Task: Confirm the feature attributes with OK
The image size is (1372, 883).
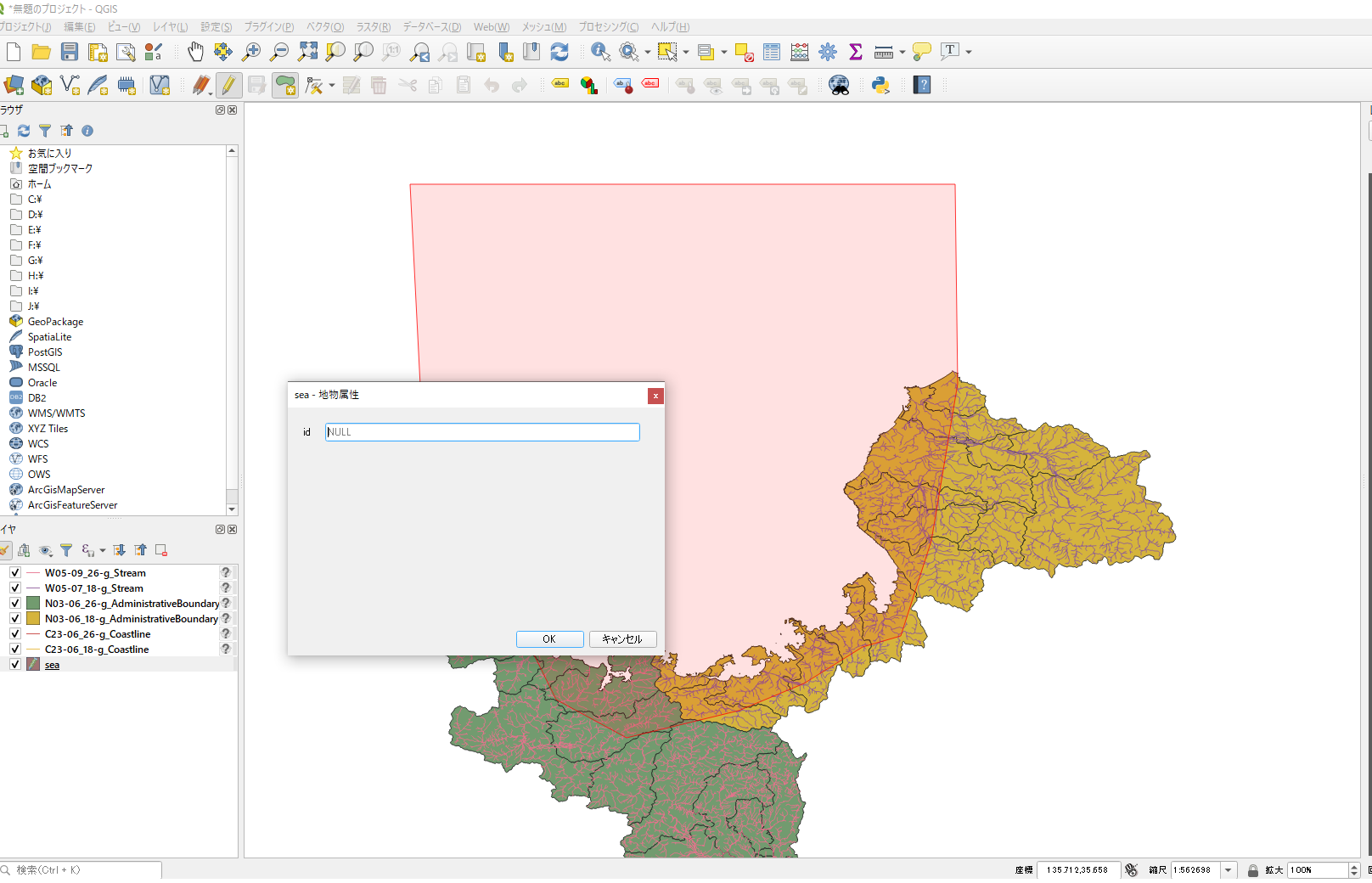Action: point(549,639)
